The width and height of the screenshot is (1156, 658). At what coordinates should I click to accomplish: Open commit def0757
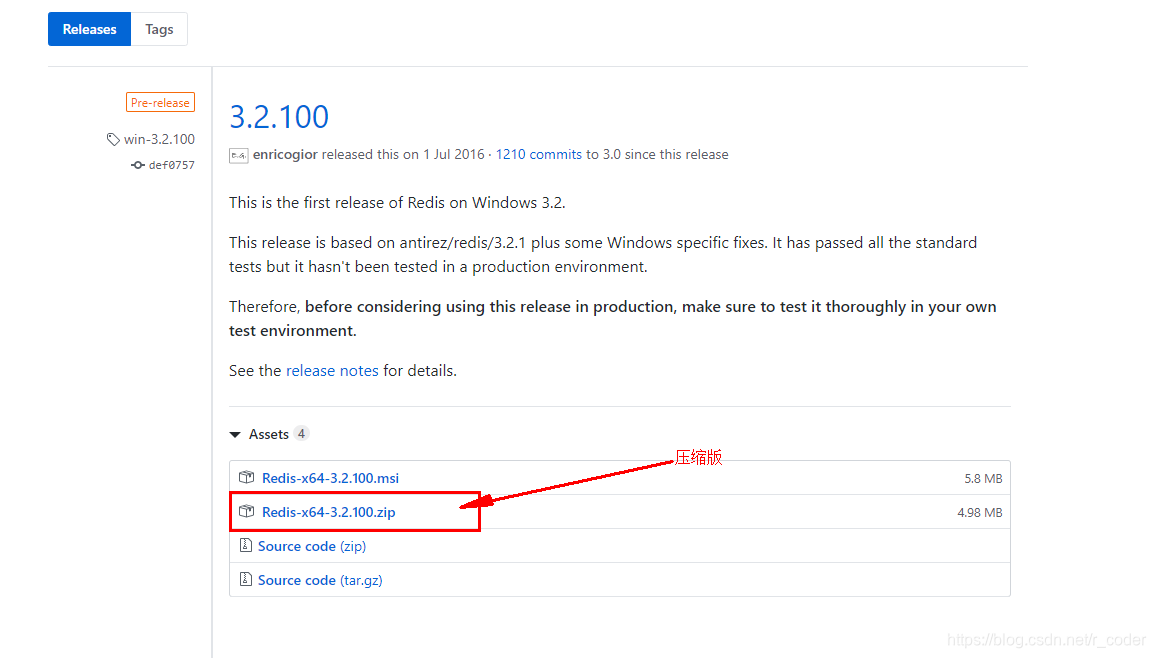[172, 165]
